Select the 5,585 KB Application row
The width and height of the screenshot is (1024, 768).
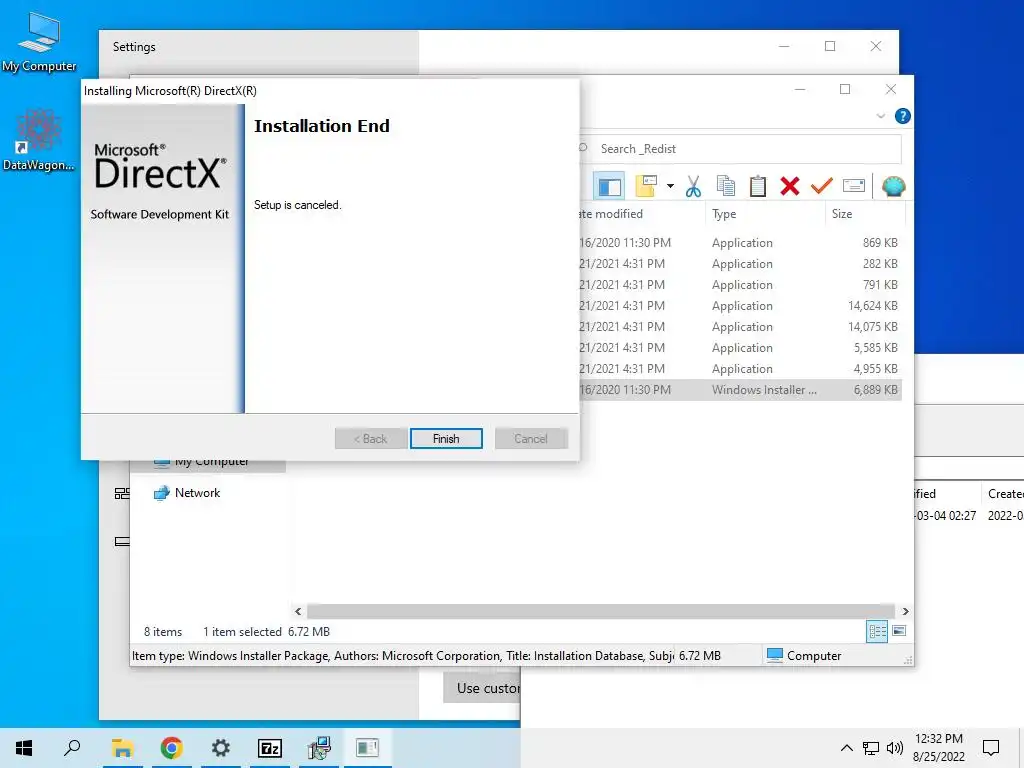pyautogui.click(x=740, y=347)
